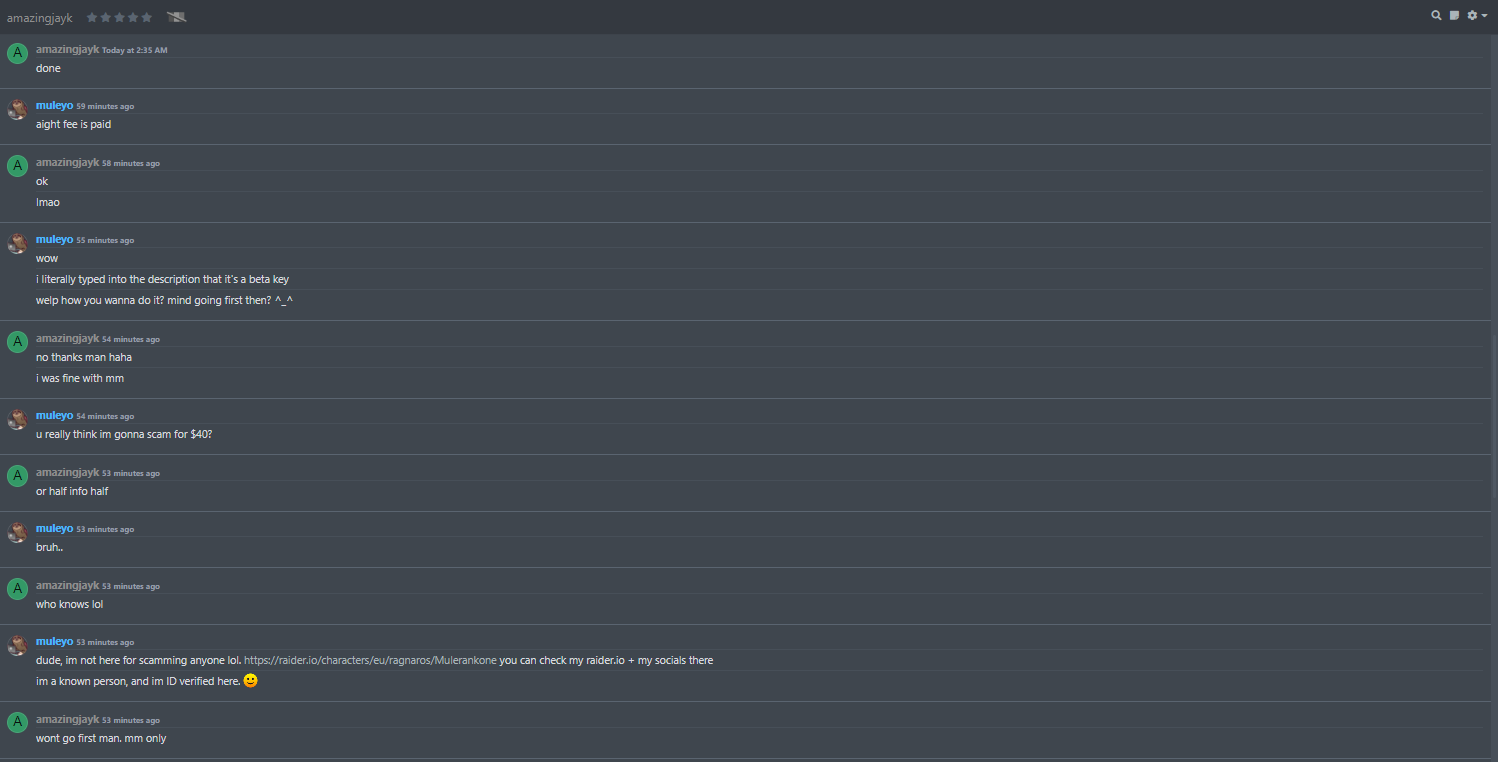Click amazingjayk avatar beside 'who knows lol'
The image size is (1498, 762).
tap(17, 589)
